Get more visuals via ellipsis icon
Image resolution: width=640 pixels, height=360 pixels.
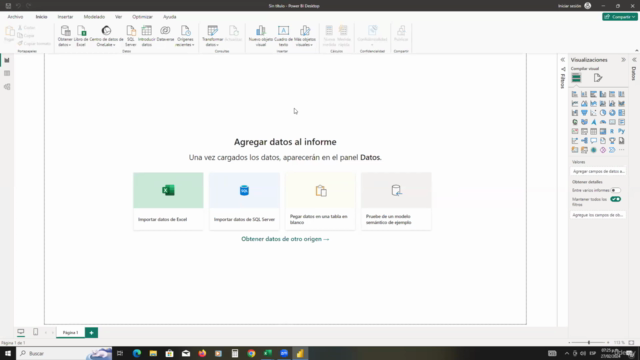pyautogui.click(x=622, y=150)
